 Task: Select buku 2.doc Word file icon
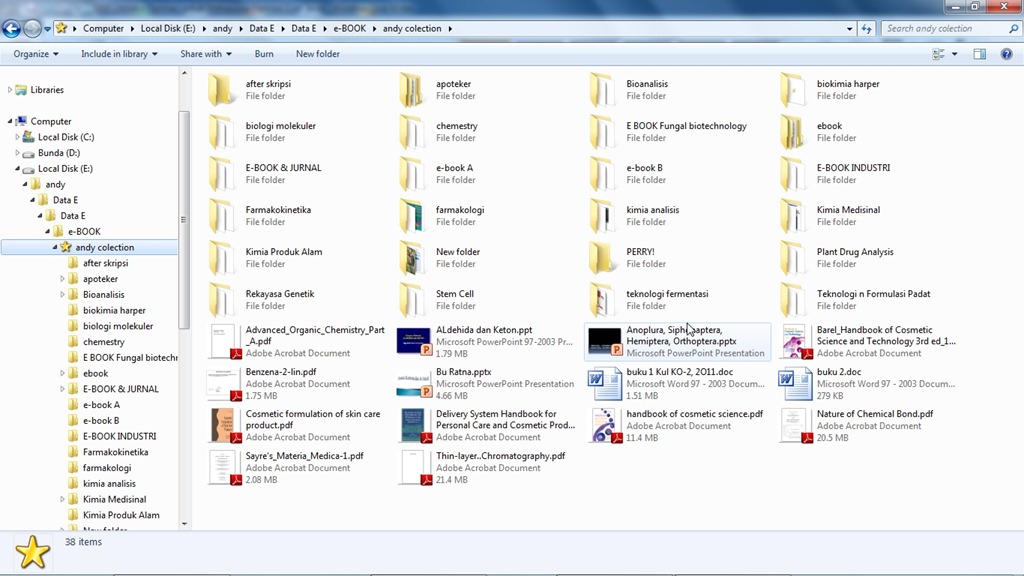tap(795, 384)
